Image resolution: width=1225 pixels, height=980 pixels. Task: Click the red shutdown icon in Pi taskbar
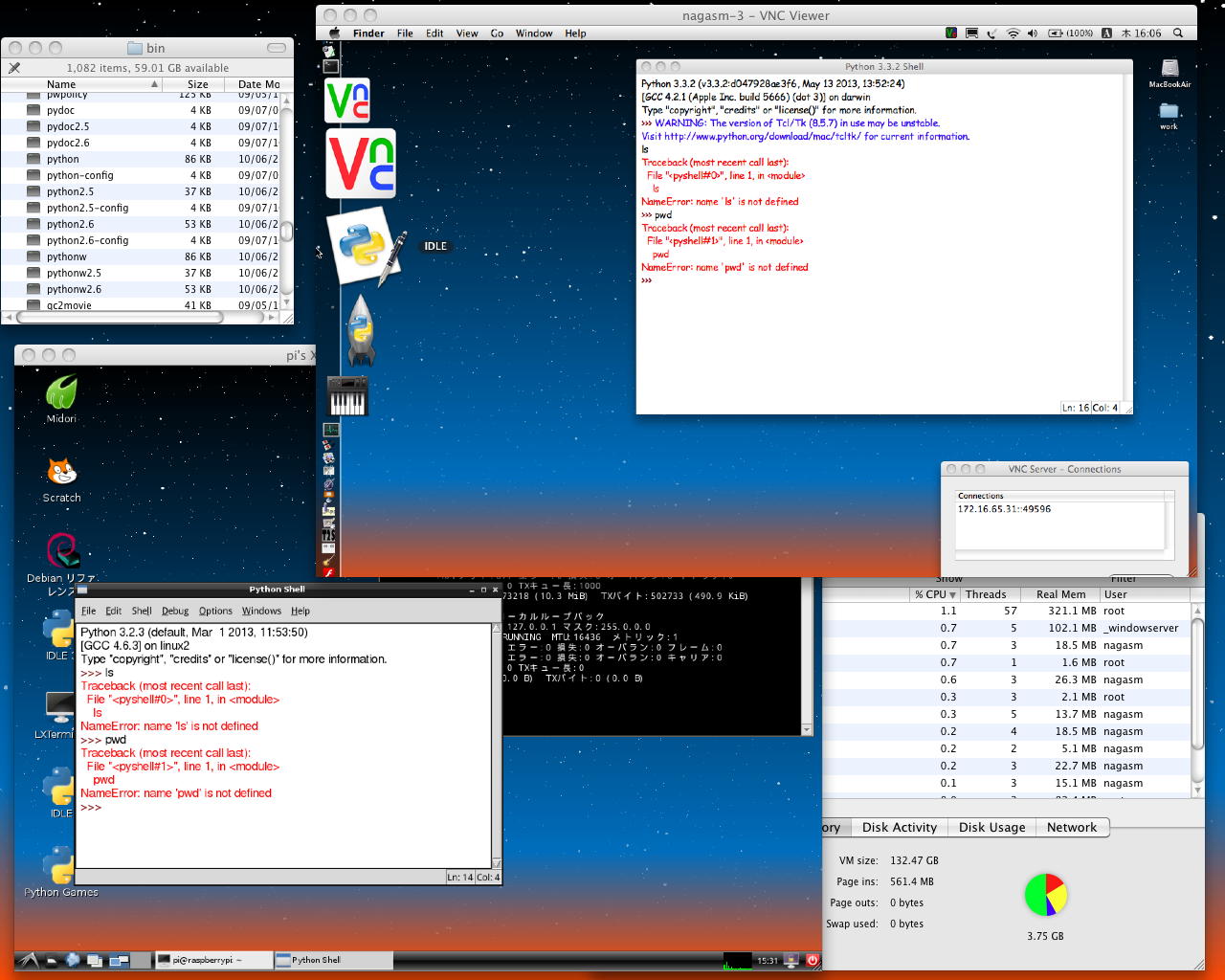tap(812, 960)
